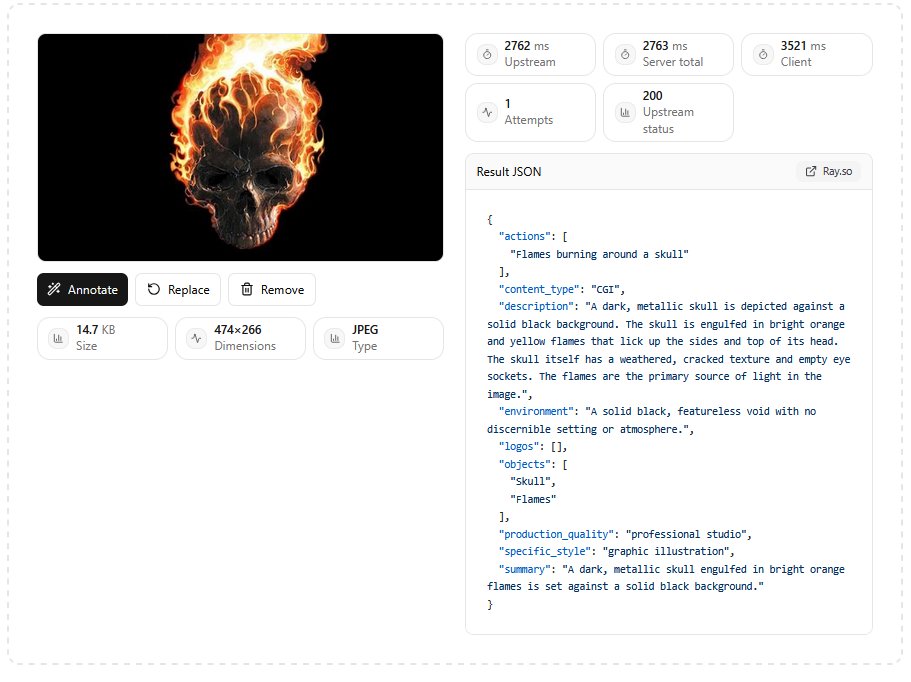Viewport: 911px width, 682px height.
Task: Click the 3521 ms Client value
Action: pyautogui.click(x=803, y=46)
